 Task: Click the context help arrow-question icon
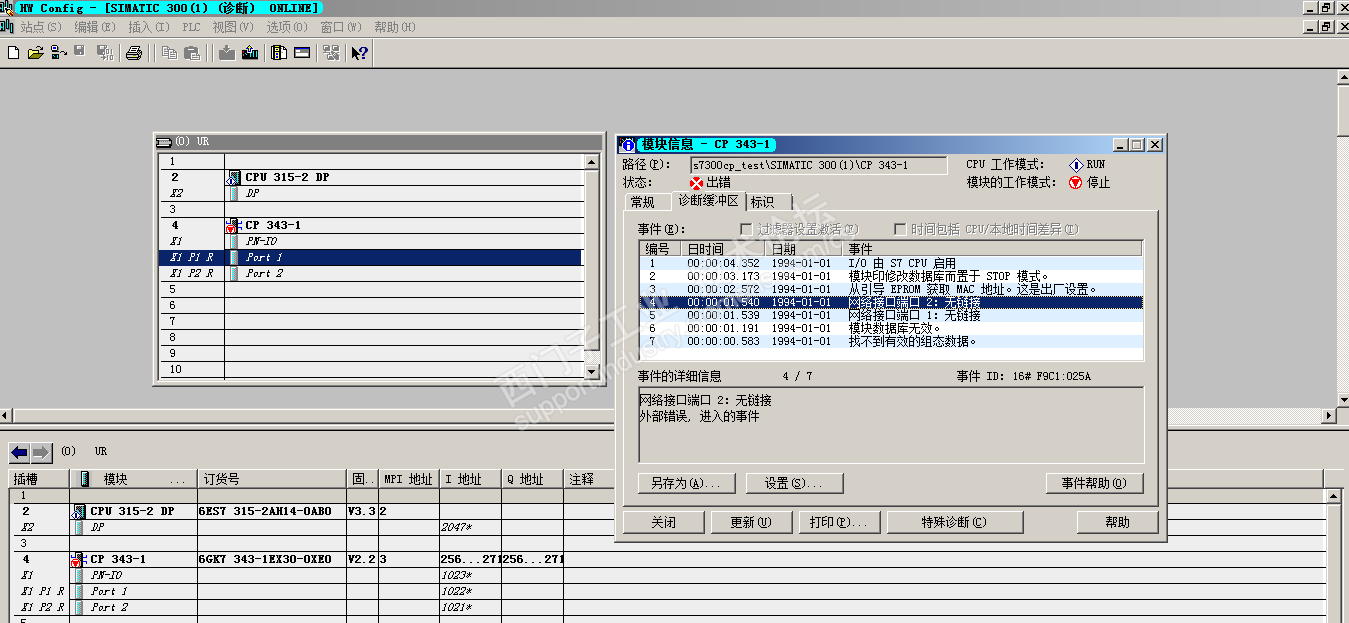coord(359,53)
